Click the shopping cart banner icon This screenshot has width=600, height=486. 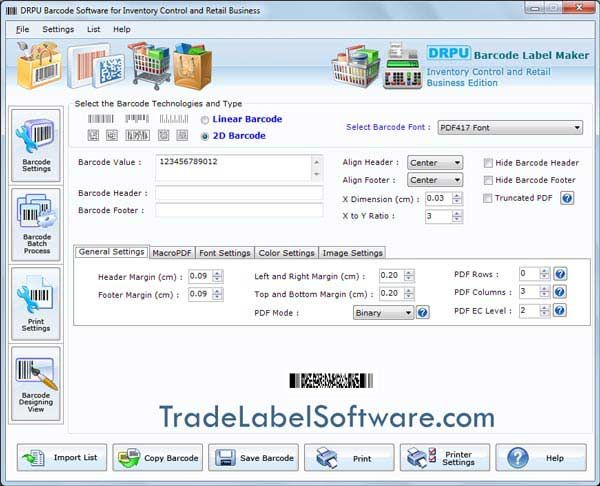pos(150,65)
